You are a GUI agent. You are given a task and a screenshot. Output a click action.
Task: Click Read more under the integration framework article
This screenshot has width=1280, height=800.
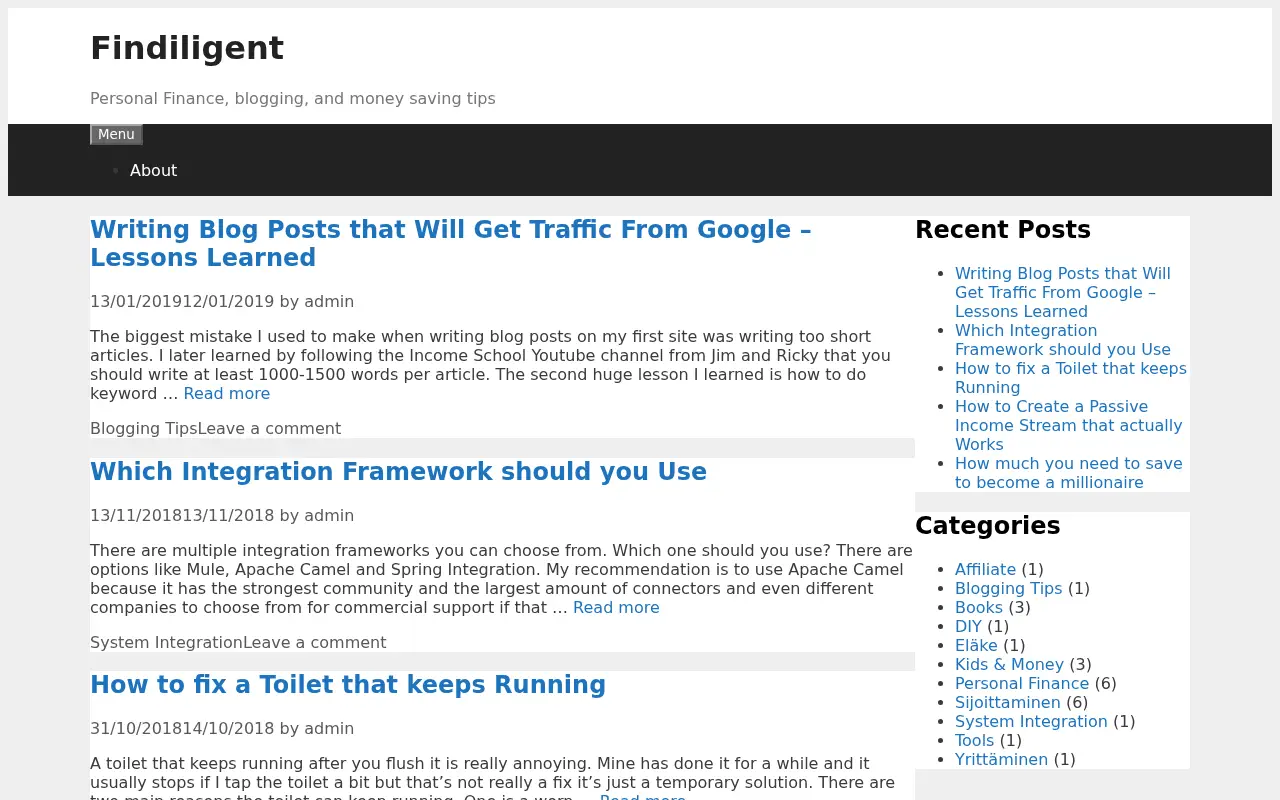pyautogui.click(x=616, y=607)
